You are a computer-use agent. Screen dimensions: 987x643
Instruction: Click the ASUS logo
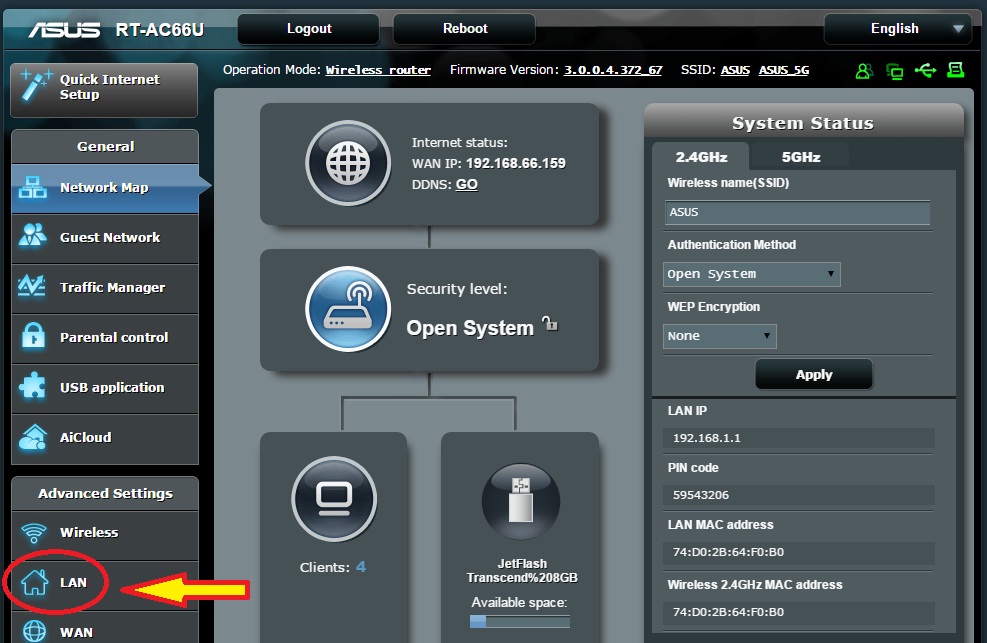click(x=64, y=30)
